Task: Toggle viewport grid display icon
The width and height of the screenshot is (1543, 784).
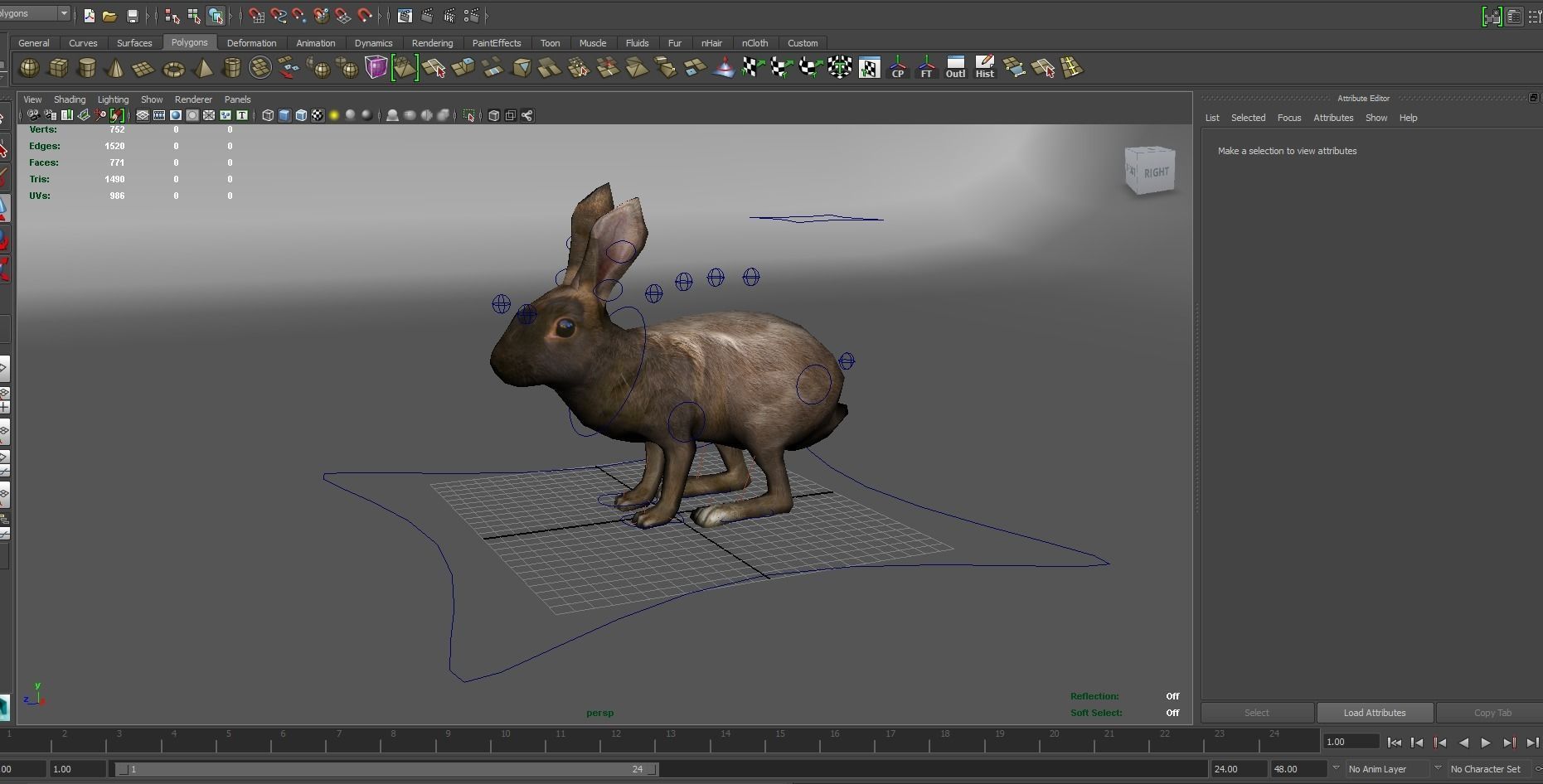Action: (143, 115)
